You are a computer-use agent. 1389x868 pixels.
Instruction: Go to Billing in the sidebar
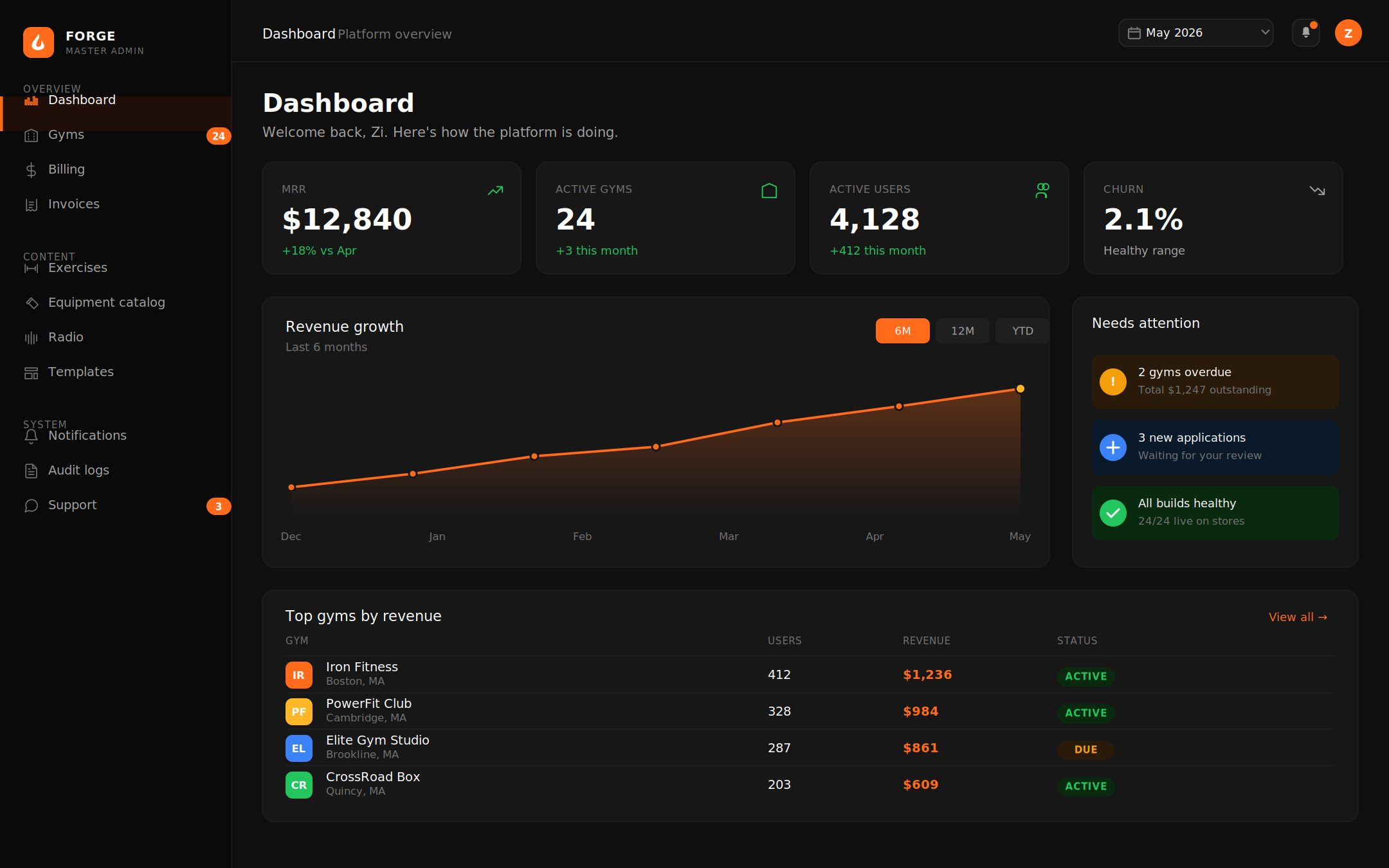coord(116,170)
